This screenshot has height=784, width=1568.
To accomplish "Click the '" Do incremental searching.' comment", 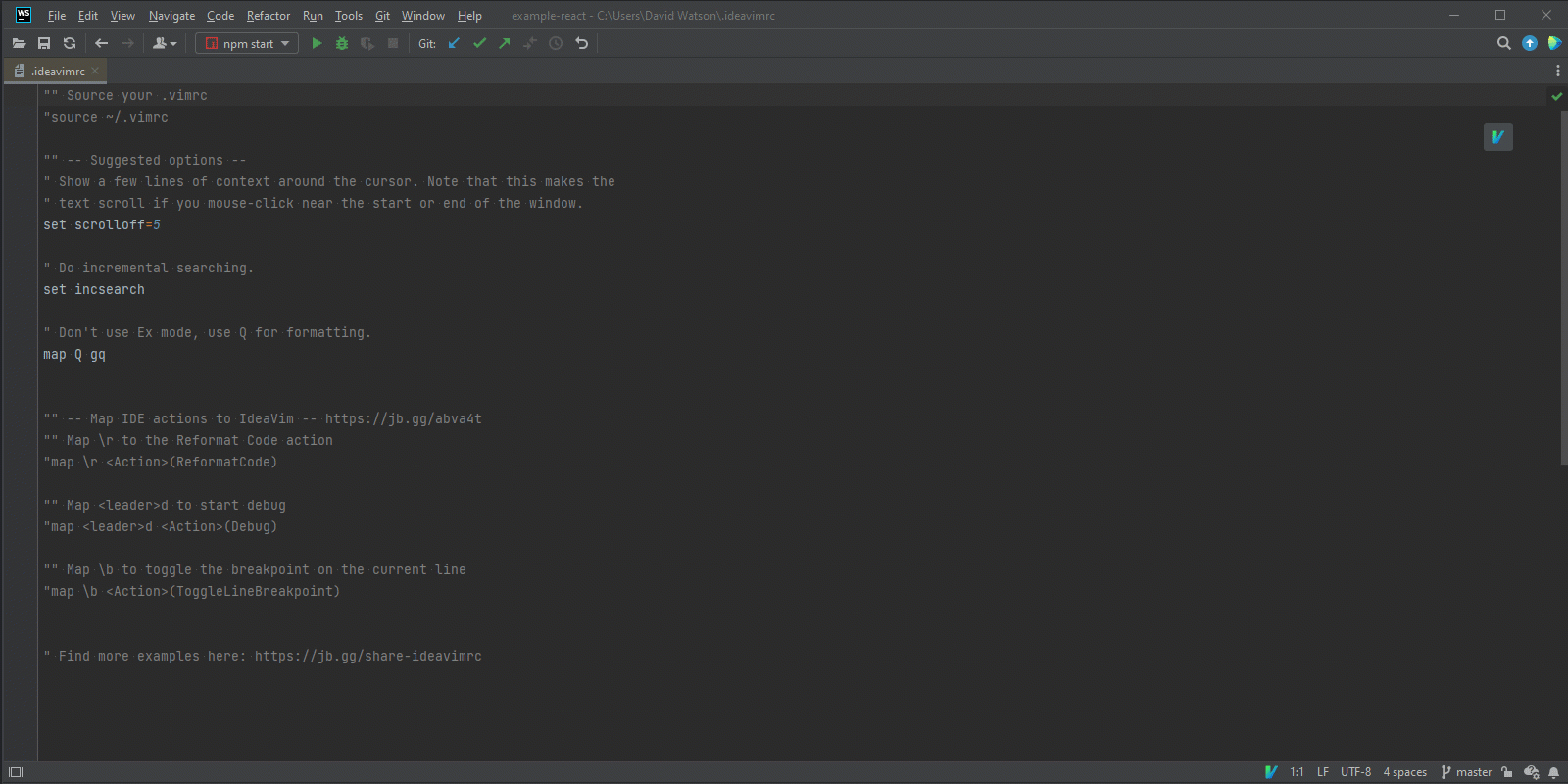I will (149, 268).
